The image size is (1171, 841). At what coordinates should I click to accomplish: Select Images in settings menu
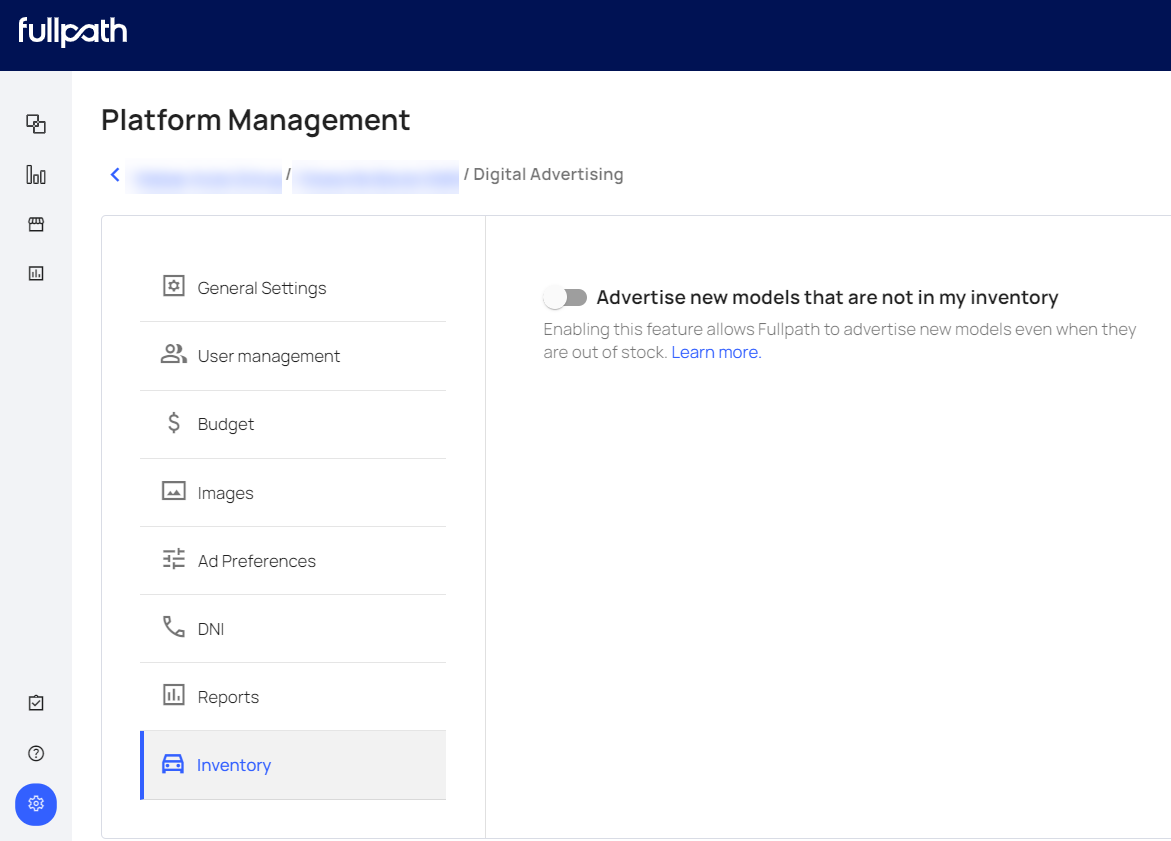pyautogui.click(x=225, y=493)
